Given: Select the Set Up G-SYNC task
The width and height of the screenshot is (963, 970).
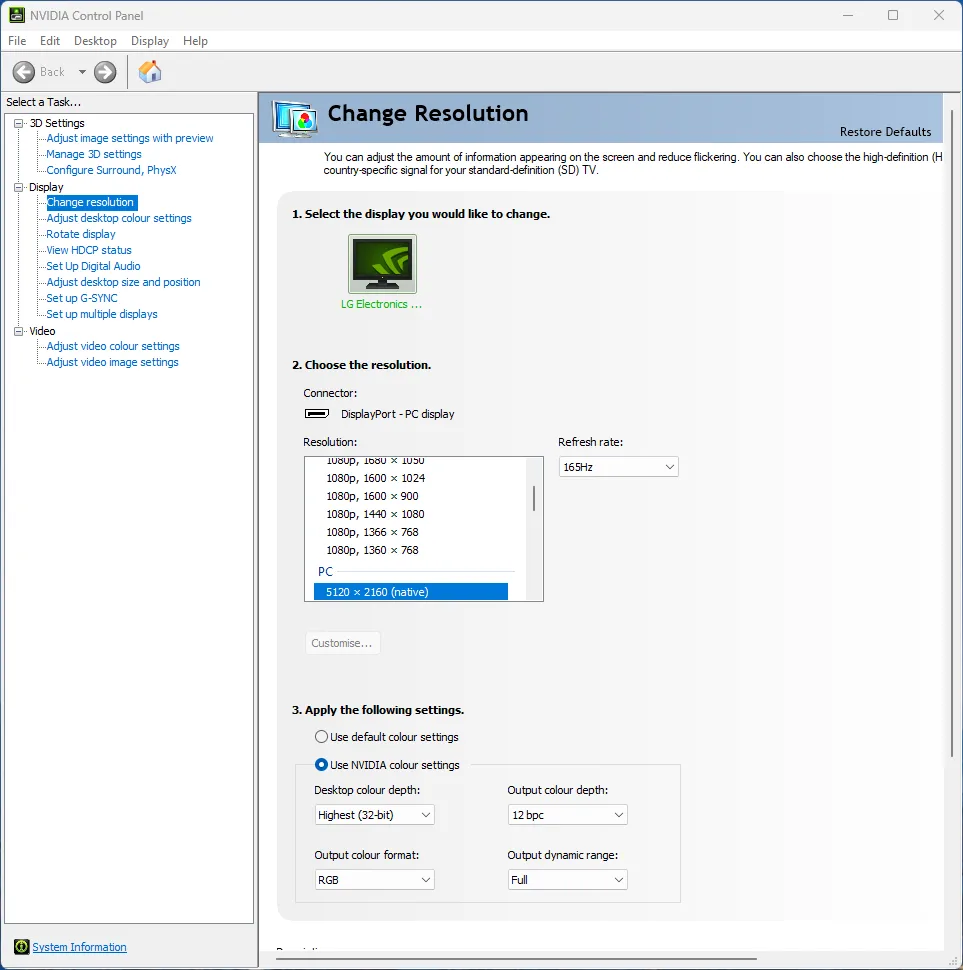Looking at the screenshot, I should coord(82,298).
